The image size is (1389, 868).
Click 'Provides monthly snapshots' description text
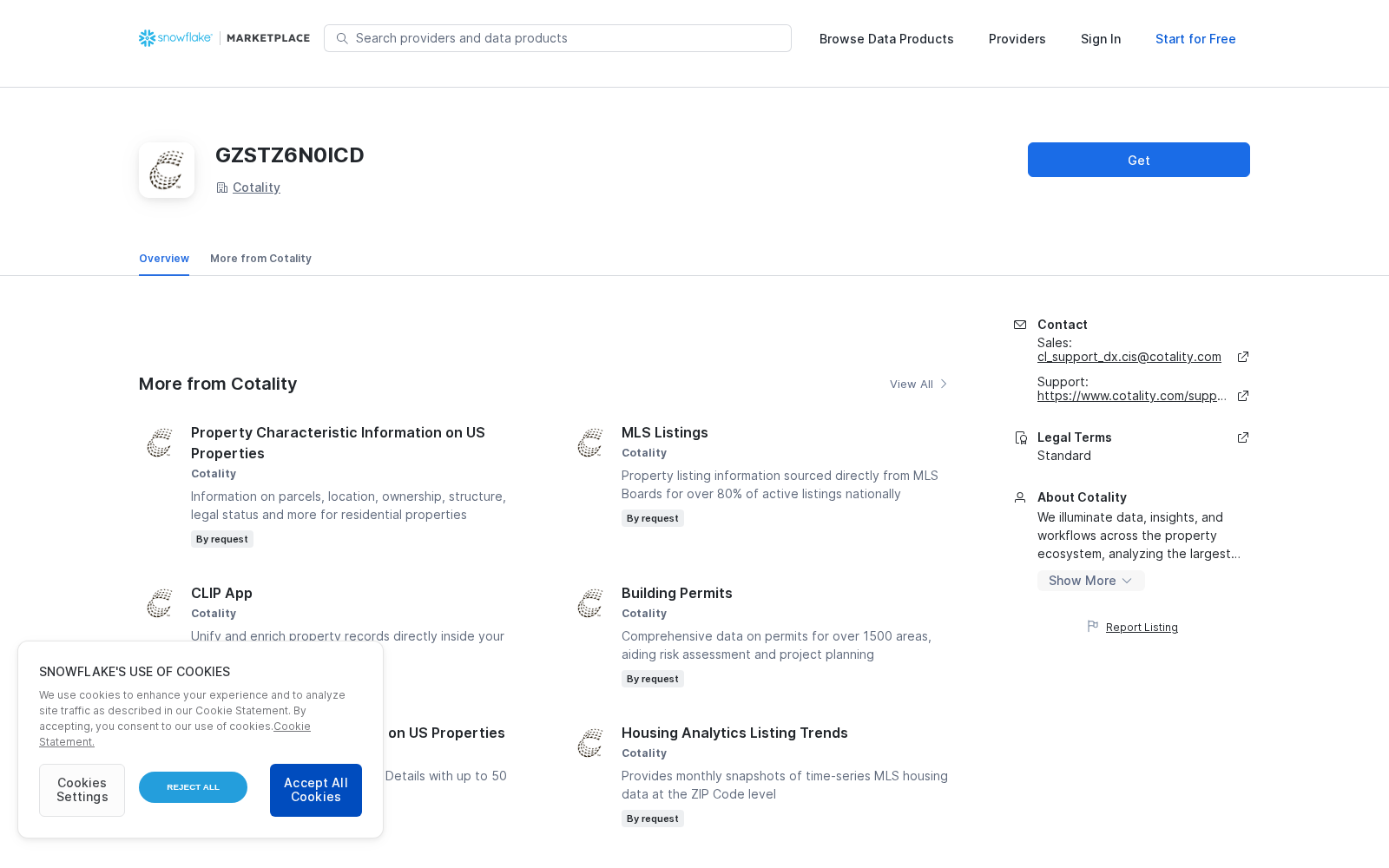tap(785, 785)
